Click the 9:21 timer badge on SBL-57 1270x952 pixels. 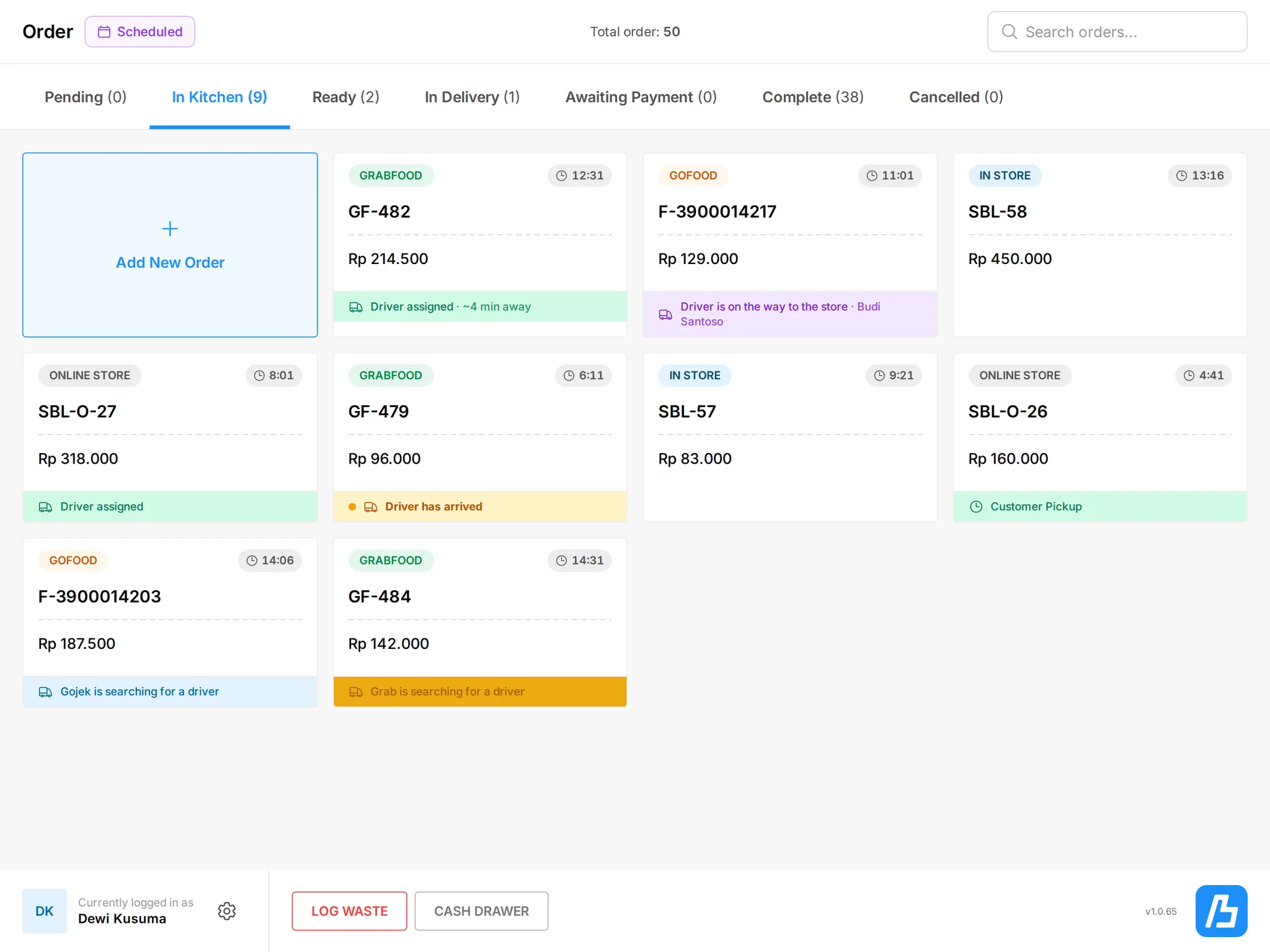point(894,376)
